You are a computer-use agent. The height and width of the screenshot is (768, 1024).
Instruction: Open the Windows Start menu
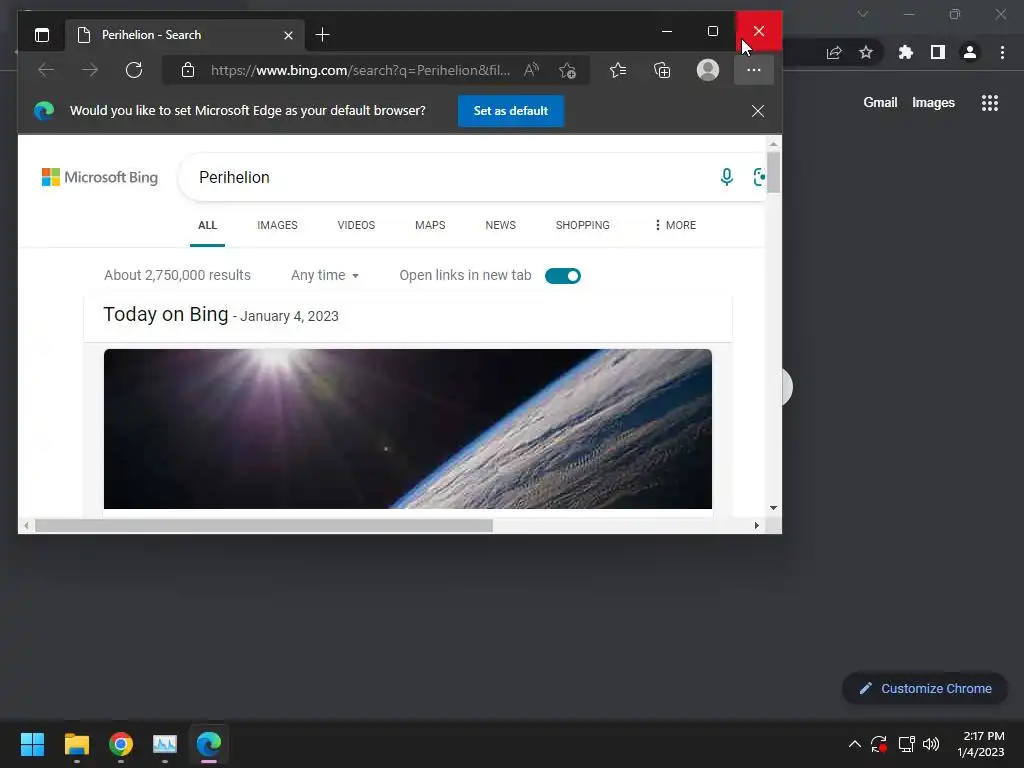[32, 744]
